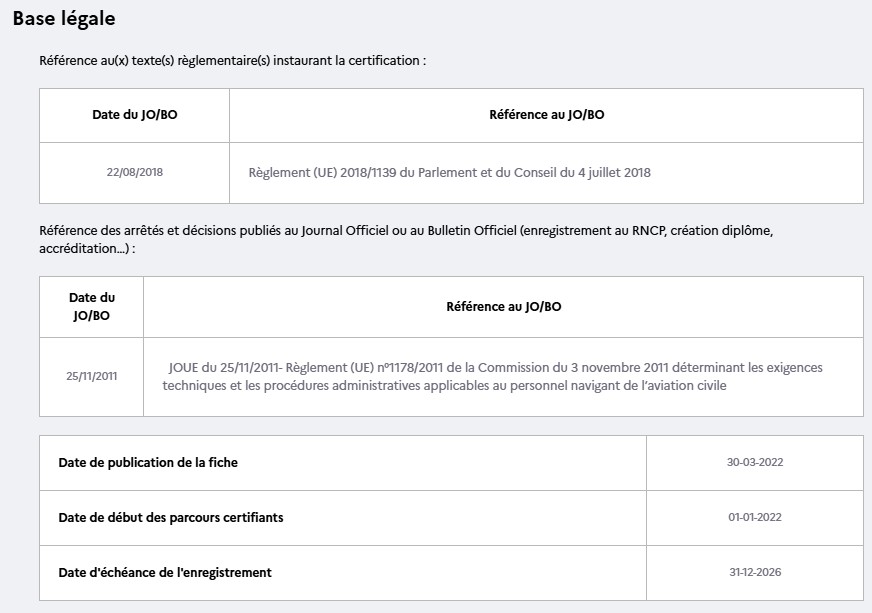
Task: Click the sentence about texts instaurant la certification
Action: pos(232,61)
